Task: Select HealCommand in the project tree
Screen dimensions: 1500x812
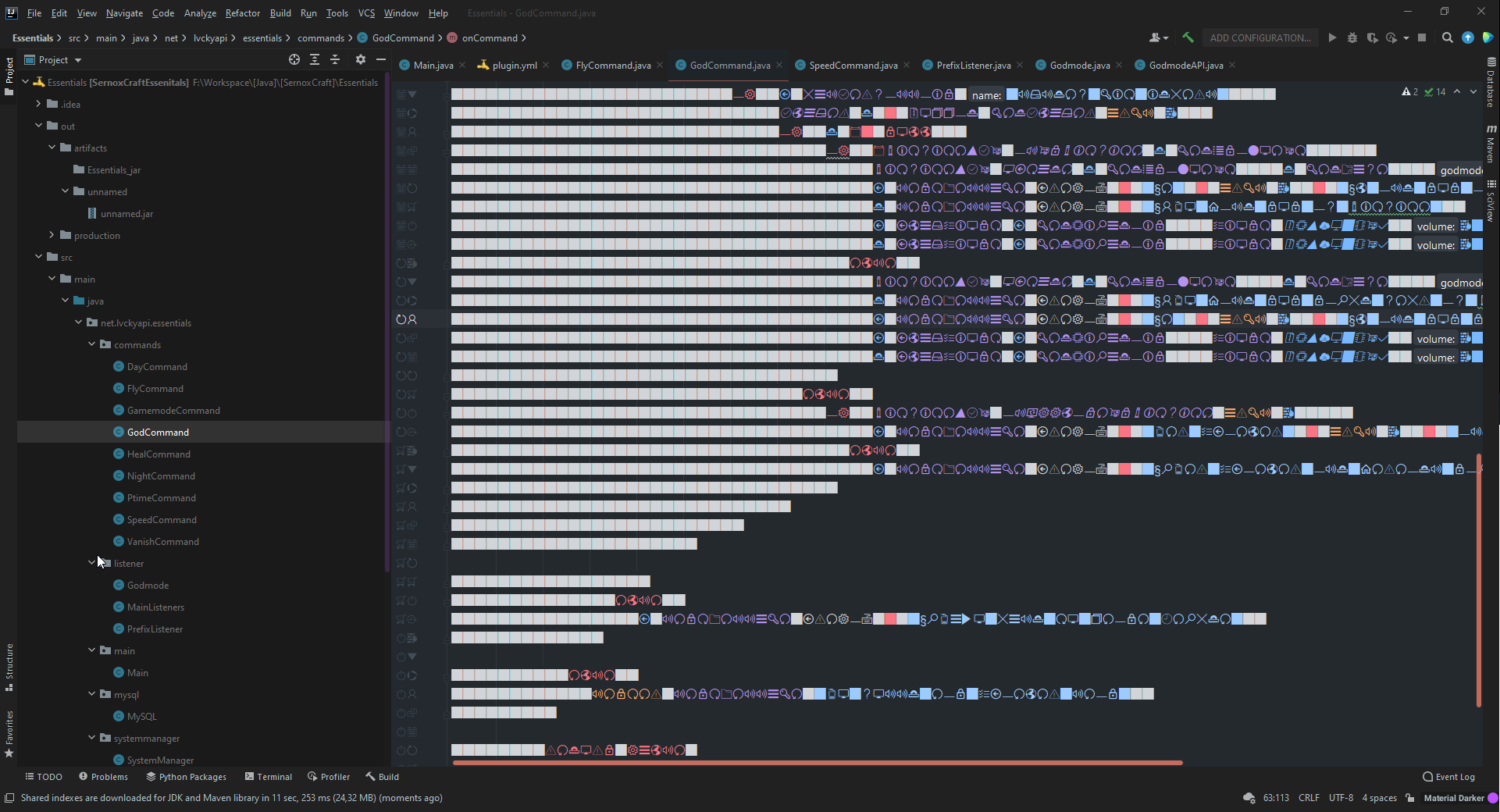Action: [x=159, y=454]
